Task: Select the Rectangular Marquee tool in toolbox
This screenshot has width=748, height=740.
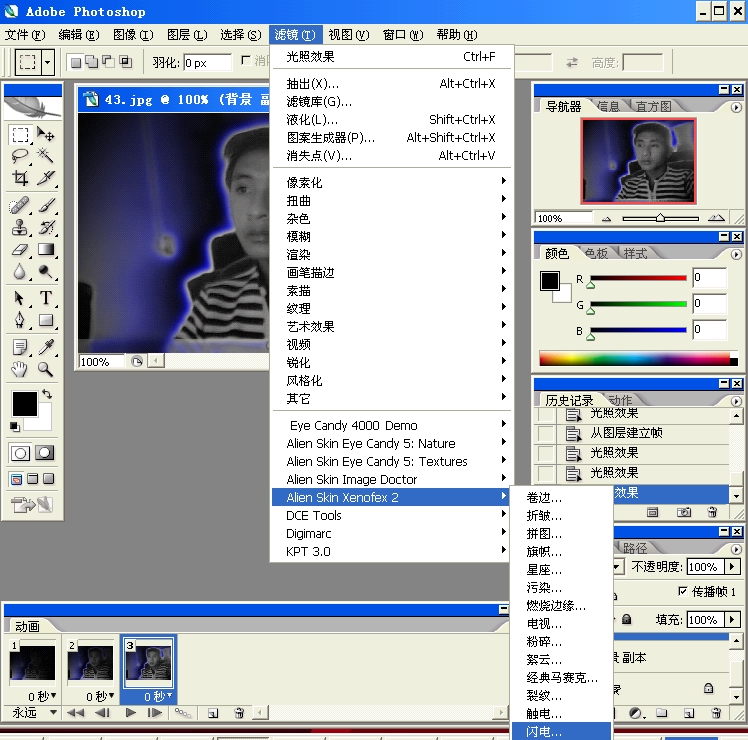Action: [20, 135]
